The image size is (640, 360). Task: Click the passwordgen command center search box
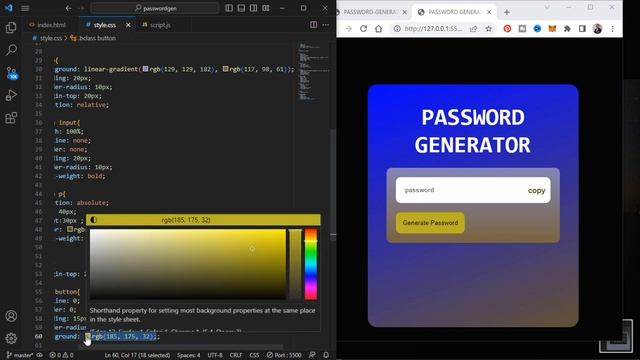click(155, 8)
